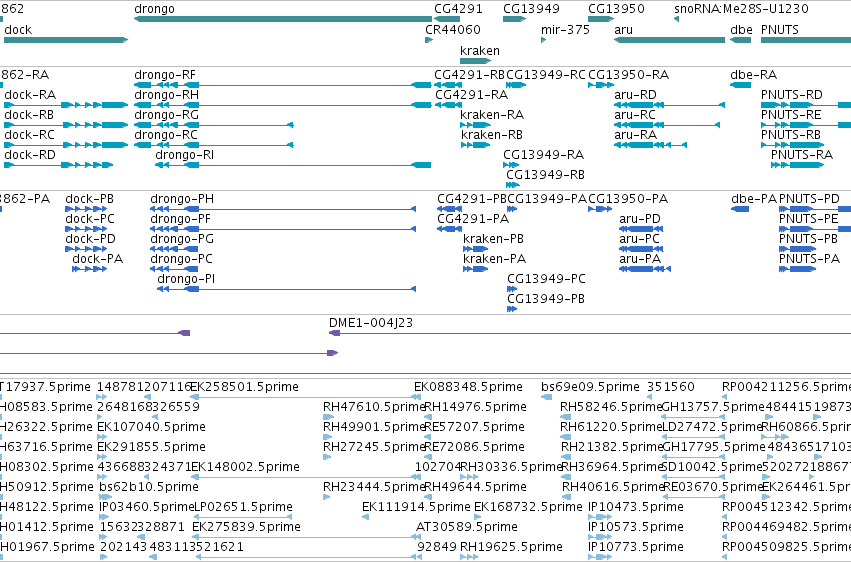Select transcript kraken-RA
The height and width of the screenshot is (562, 851).
(475, 125)
